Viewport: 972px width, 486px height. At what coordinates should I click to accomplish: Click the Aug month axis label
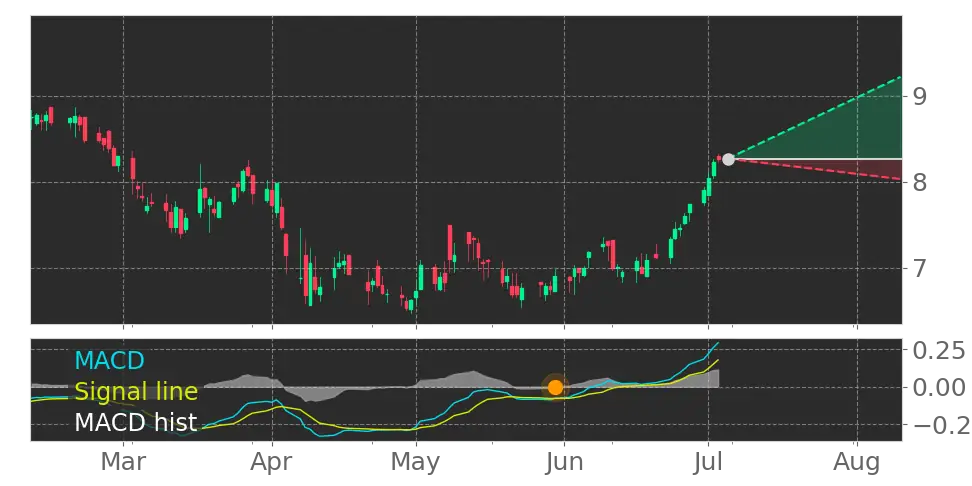tap(857, 463)
